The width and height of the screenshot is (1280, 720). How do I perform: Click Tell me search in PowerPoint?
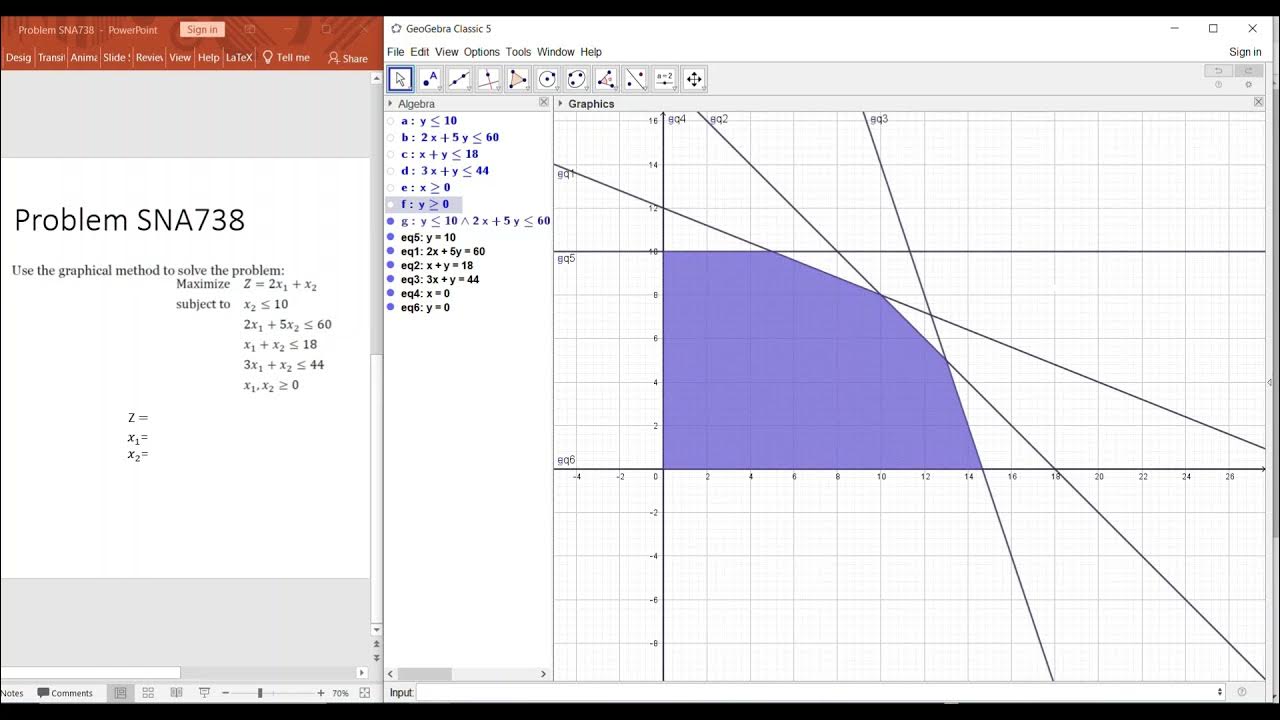[286, 58]
